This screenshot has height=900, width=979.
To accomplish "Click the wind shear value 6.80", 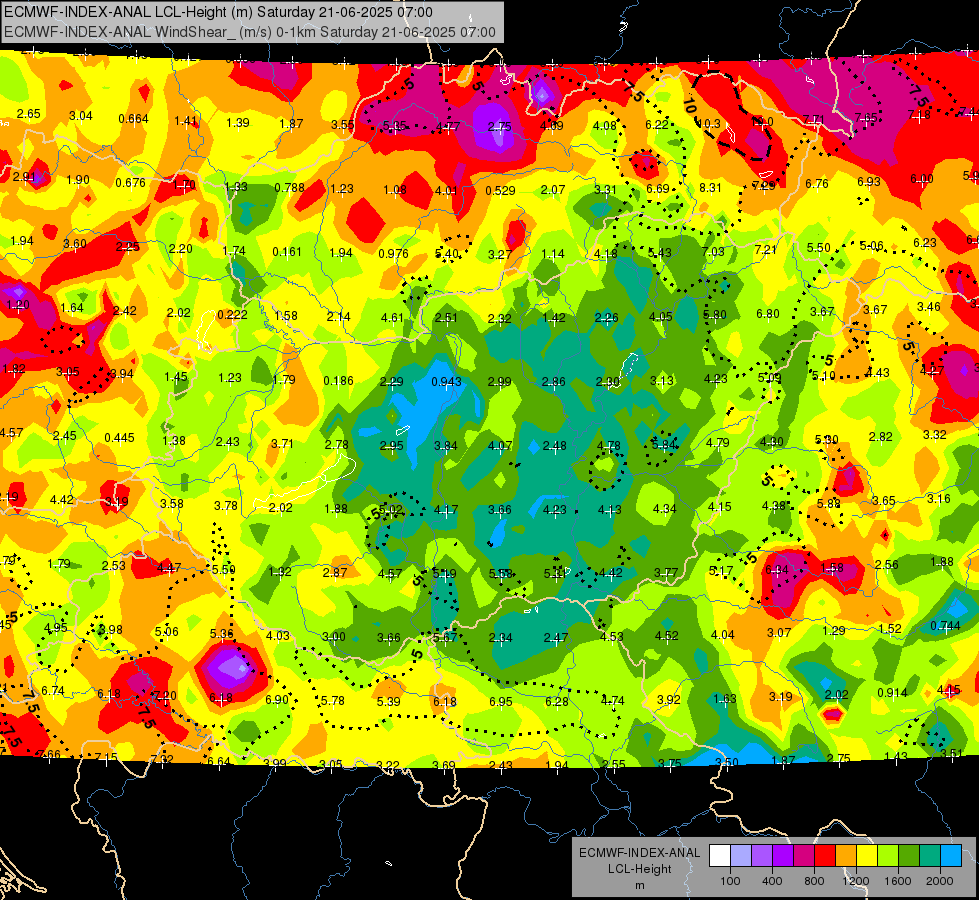I will [x=767, y=313].
